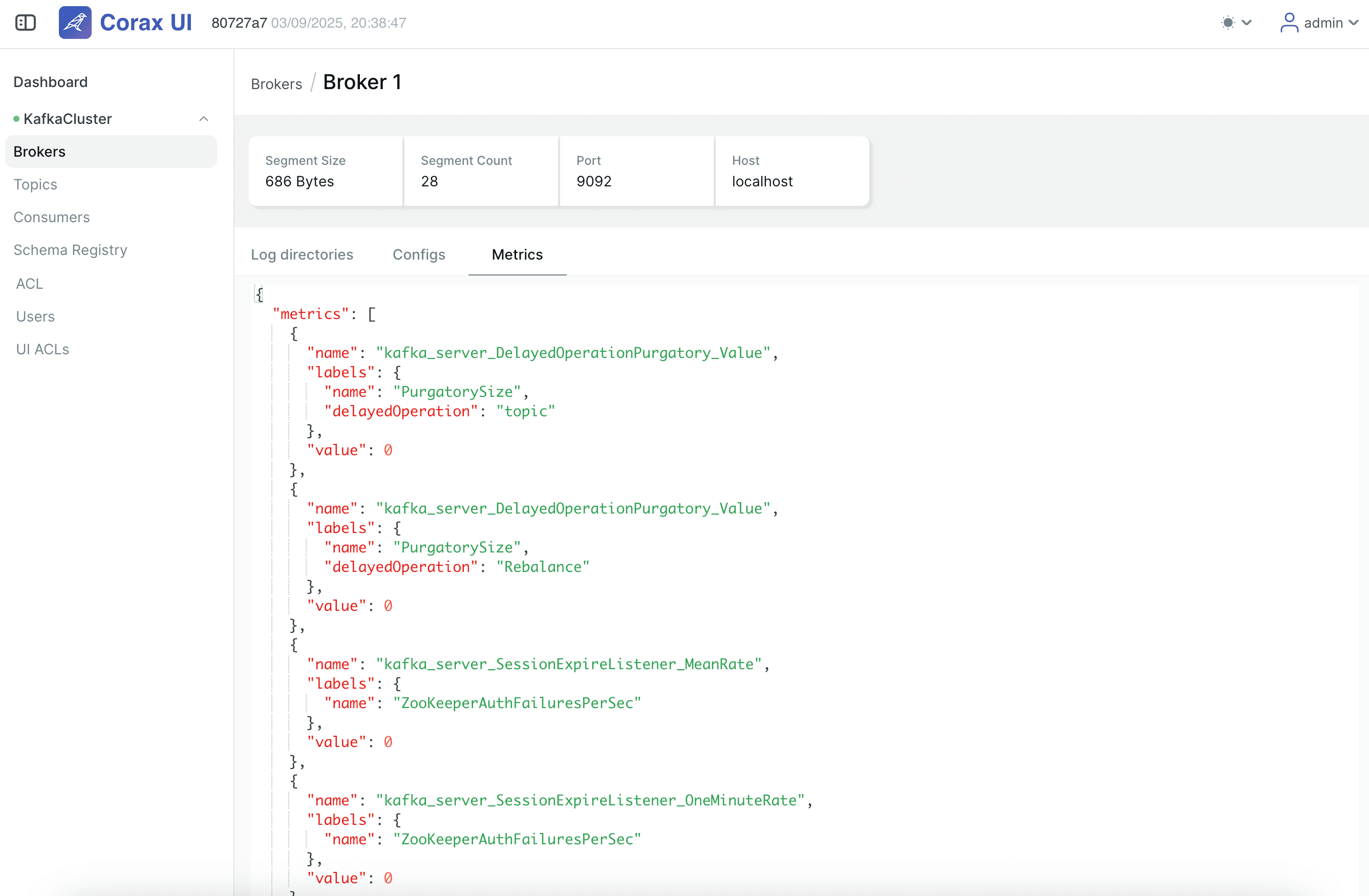
Task: Click the Segment Count value 28
Action: tap(429, 182)
